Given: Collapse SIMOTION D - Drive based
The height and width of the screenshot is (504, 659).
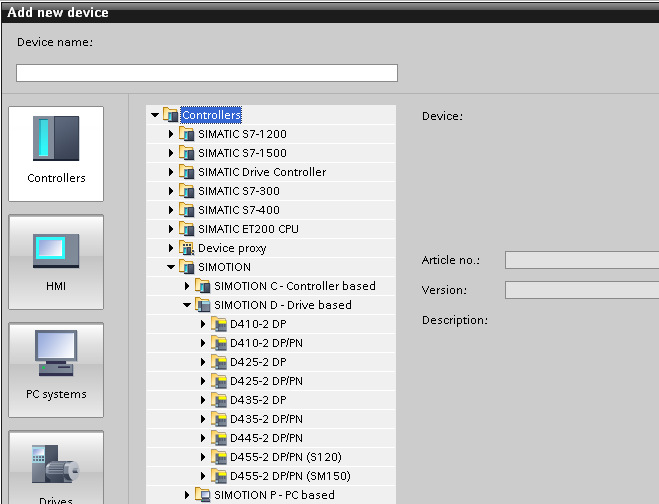Looking at the screenshot, I should 187,305.
